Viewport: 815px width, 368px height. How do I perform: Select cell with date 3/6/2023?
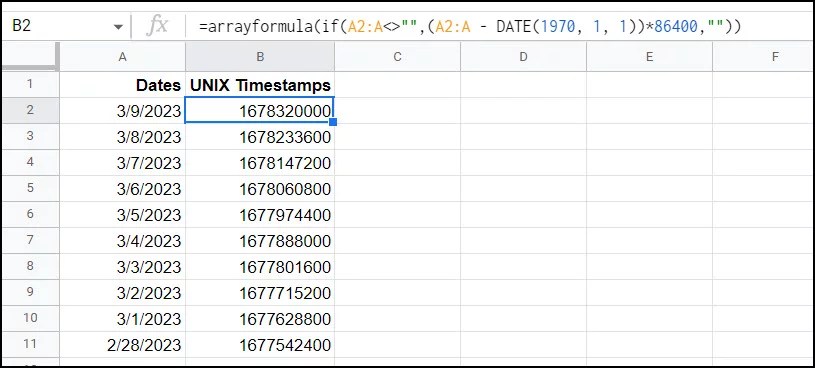pos(123,188)
